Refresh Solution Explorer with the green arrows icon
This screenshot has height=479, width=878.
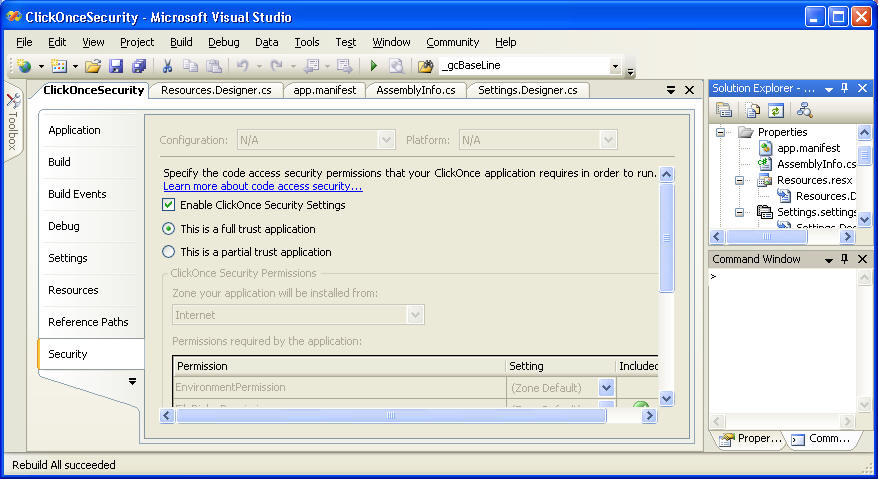pyautogui.click(x=776, y=110)
